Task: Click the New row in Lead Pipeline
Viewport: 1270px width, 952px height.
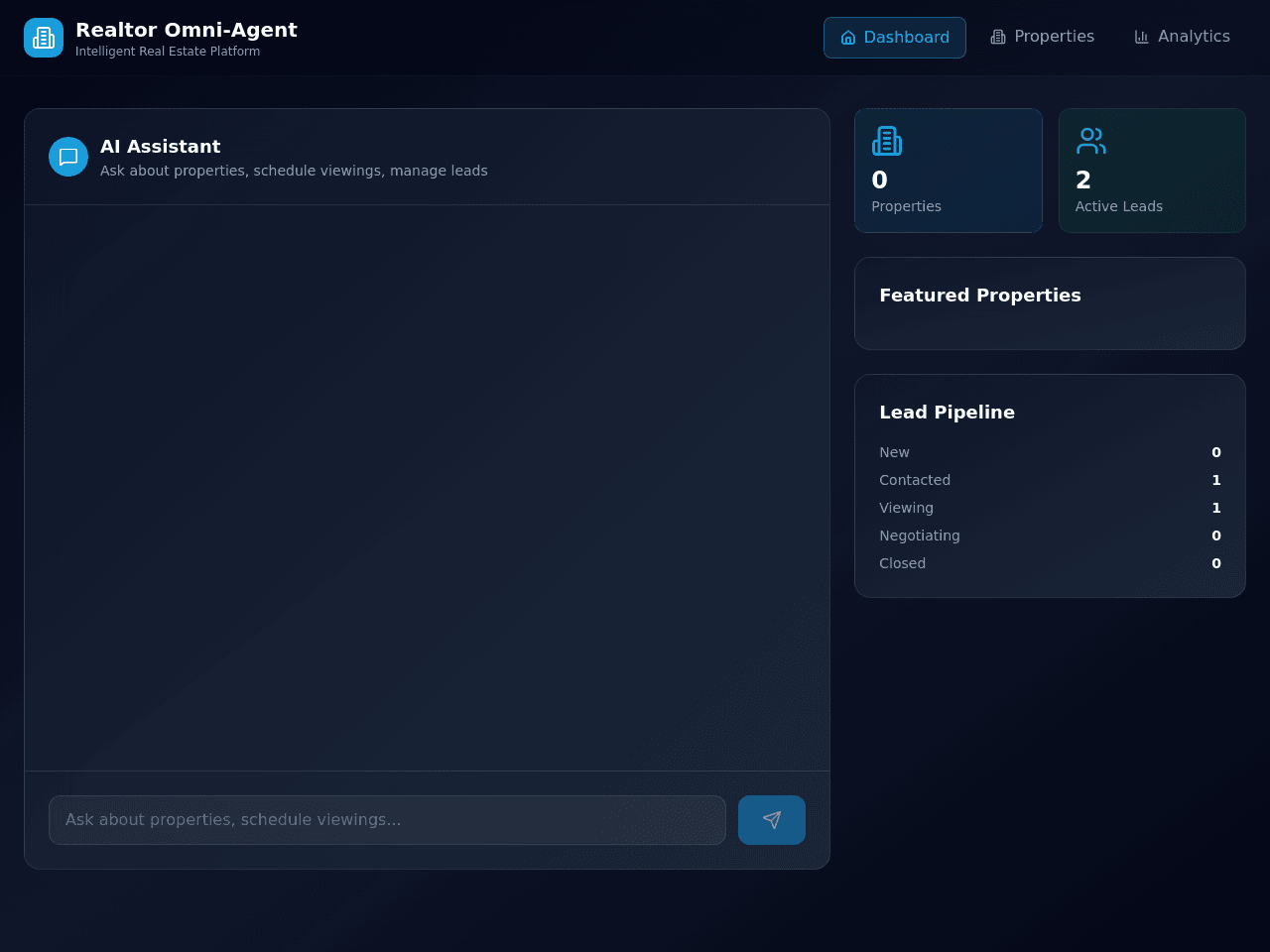Action: point(1050,452)
